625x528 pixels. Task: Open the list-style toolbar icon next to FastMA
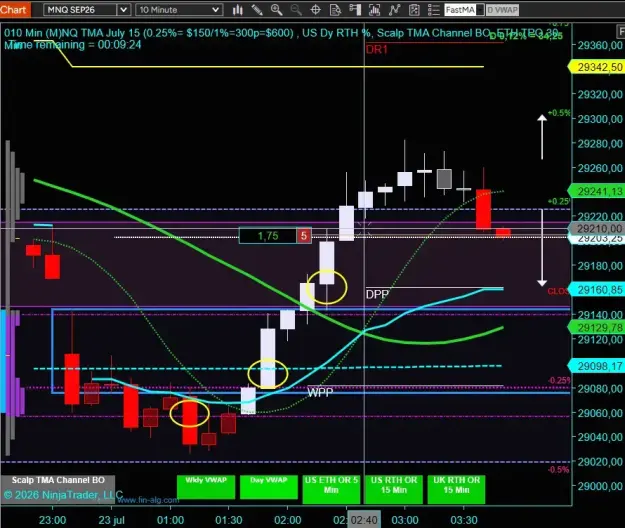click(x=434, y=10)
